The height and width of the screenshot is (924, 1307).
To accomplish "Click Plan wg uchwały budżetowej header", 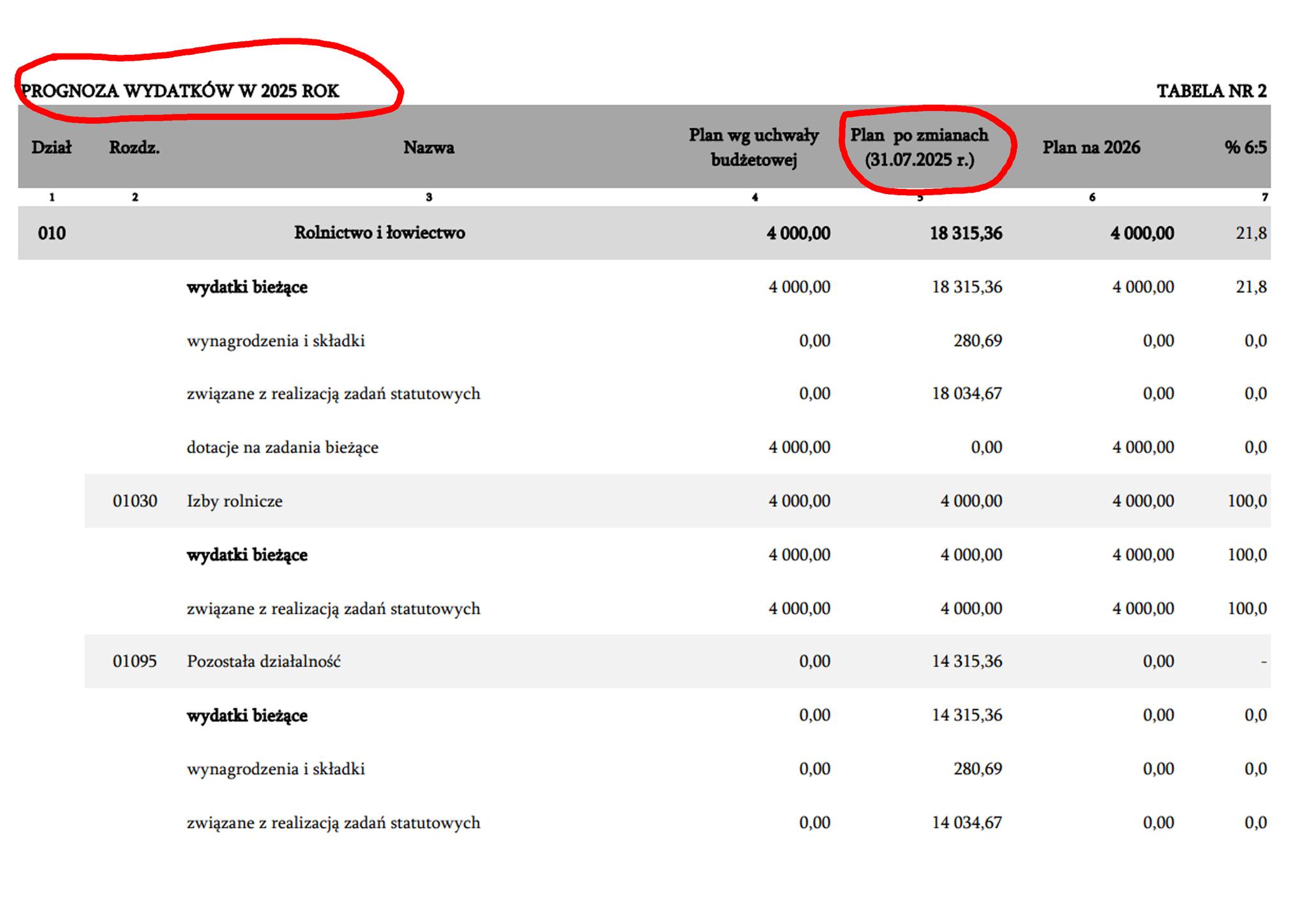I will point(754,147).
